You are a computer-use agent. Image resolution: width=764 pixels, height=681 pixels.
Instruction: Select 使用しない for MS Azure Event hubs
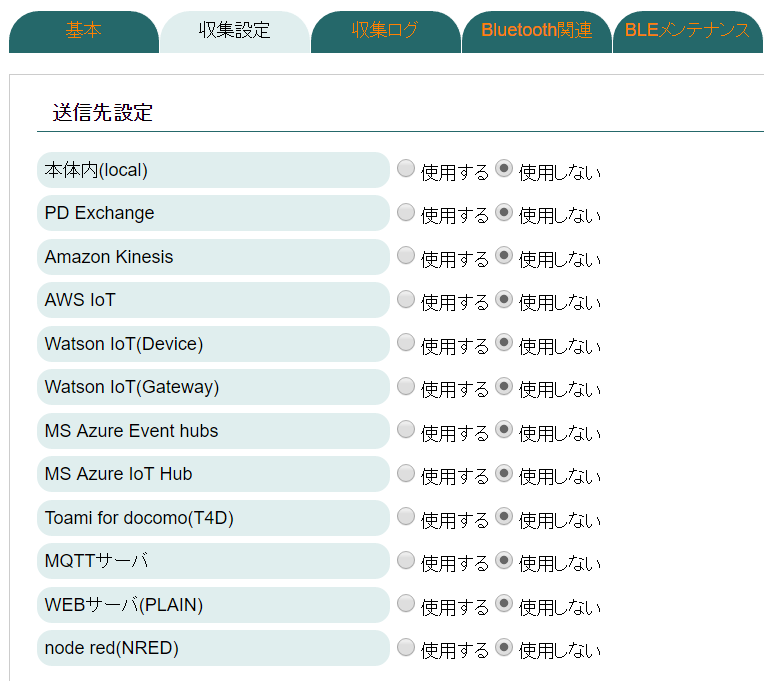tap(504, 430)
